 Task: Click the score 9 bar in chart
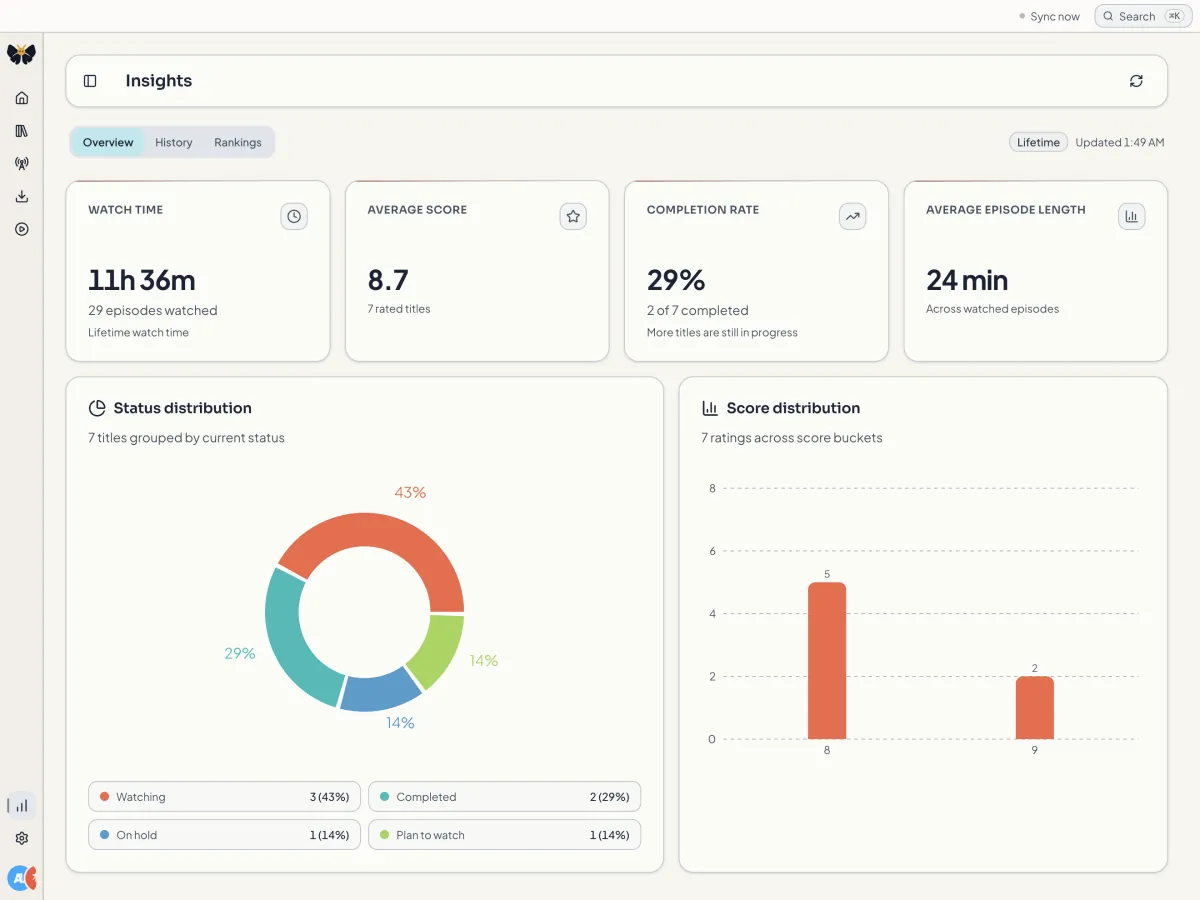pos(1034,708)
